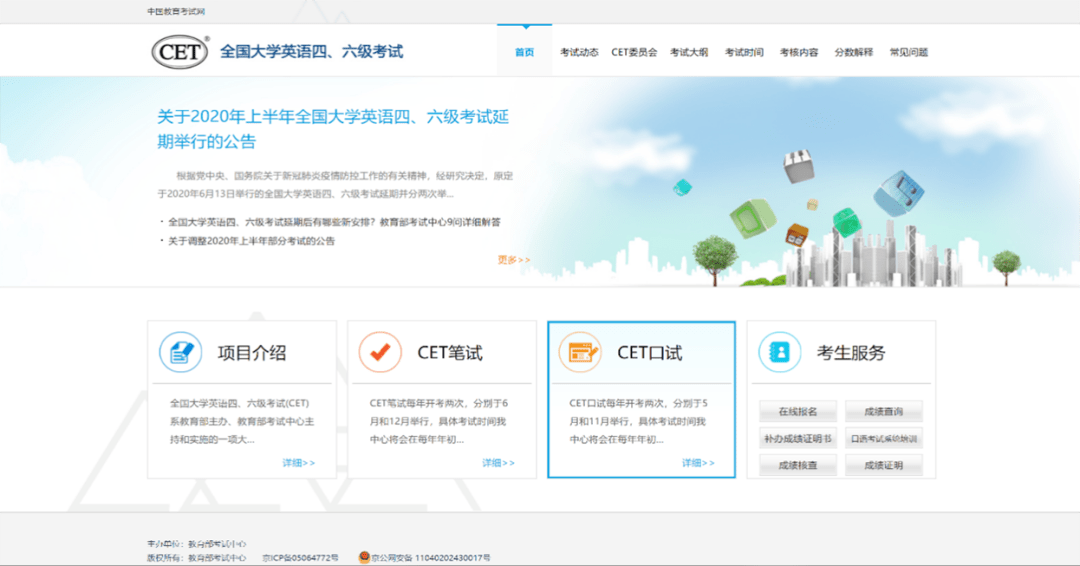
Task: Click the CET logo in the header
Action: coord(180,52)
